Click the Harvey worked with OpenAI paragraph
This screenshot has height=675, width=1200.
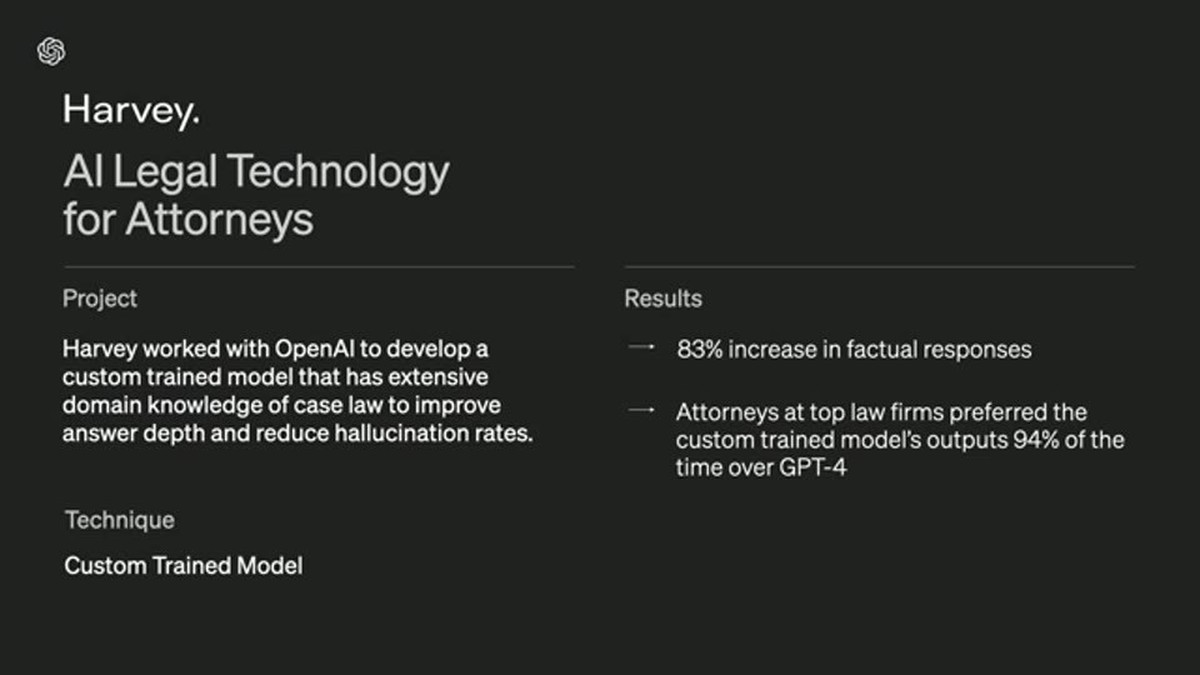298,392
